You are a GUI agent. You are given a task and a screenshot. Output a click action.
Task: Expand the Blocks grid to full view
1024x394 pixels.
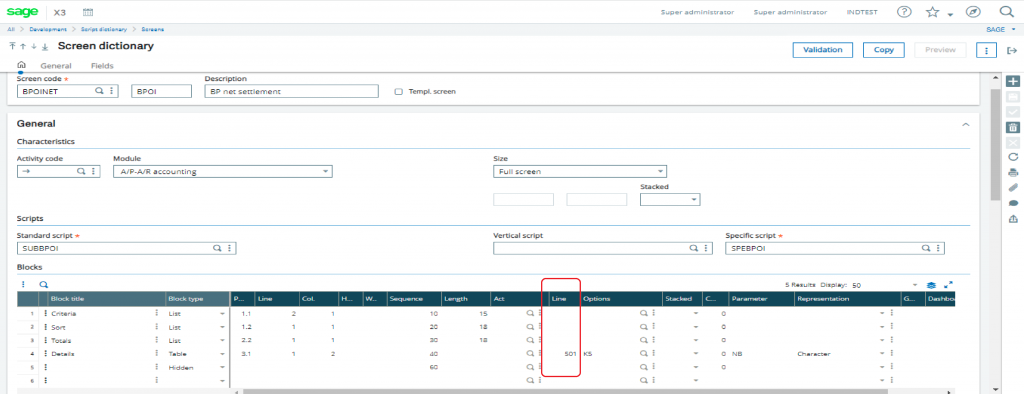tap(948, 285)
